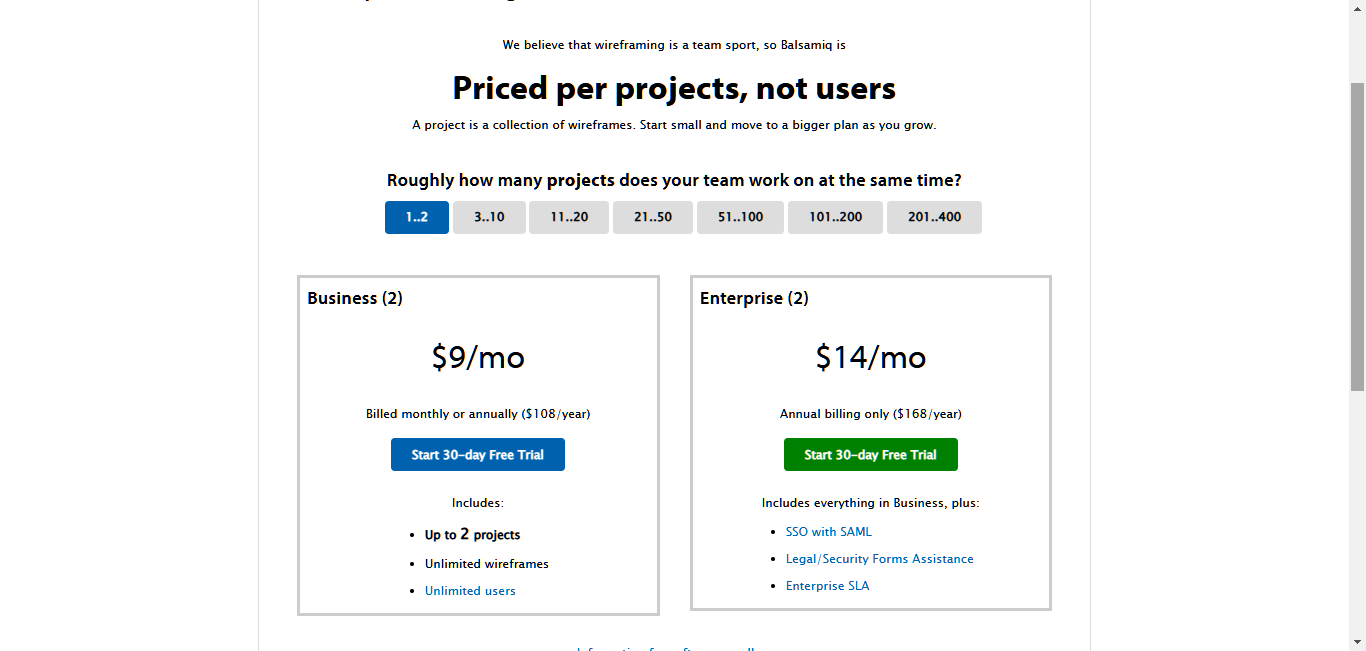Choose the 11..20 projects range
The width and height of the screenshot is (1366, 651).
pos(569,218)
